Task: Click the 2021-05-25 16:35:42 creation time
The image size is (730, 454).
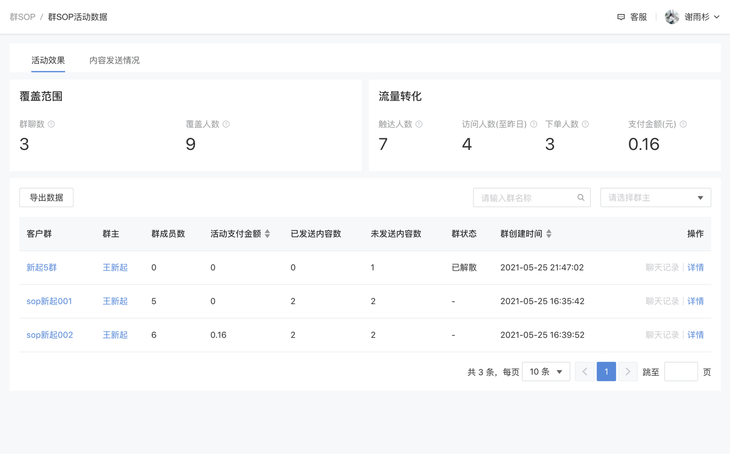Action: [x=542, y=301]
